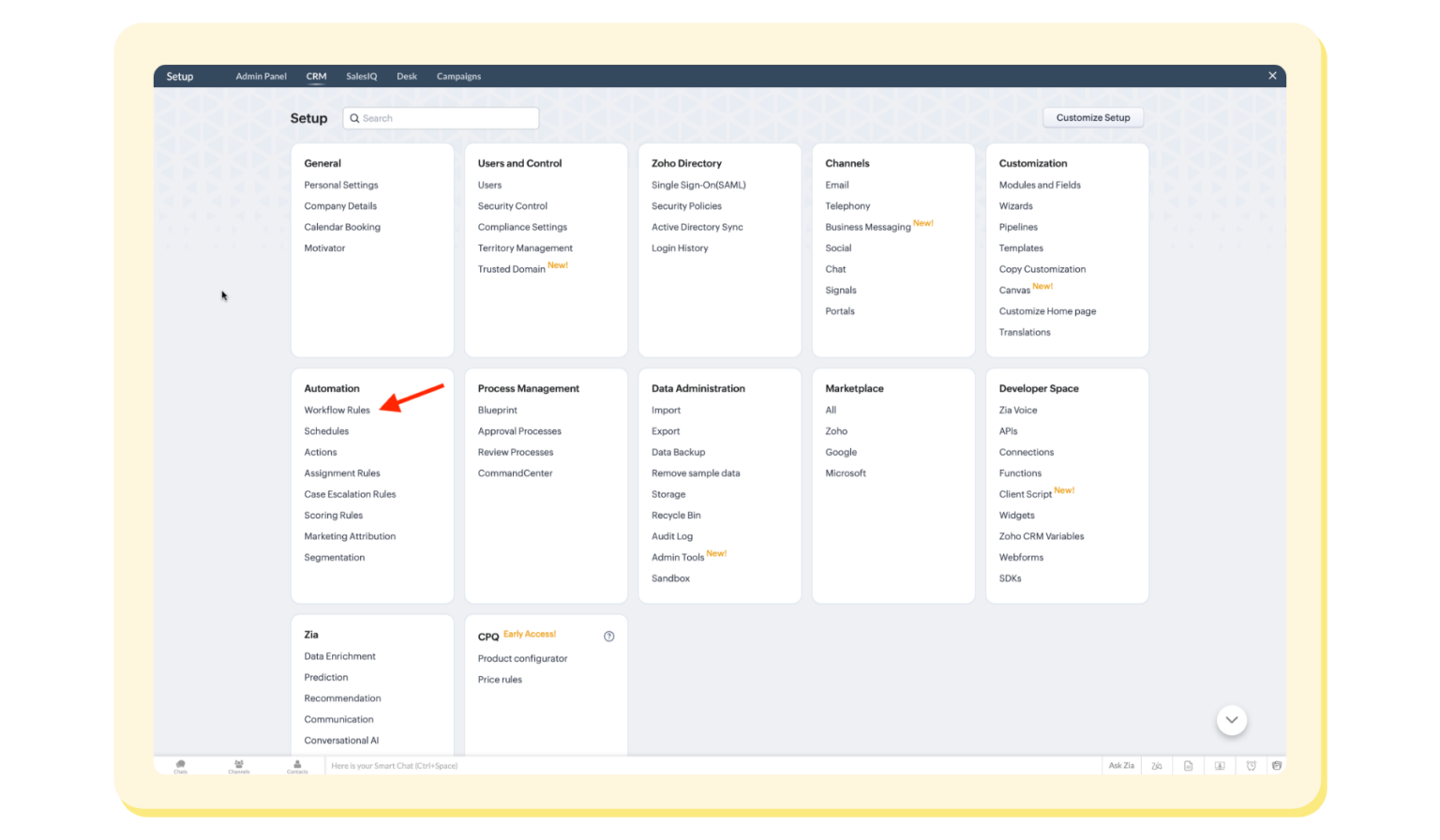Open the alarm clock reminder icon
1440x840 pixels.
1252,765
